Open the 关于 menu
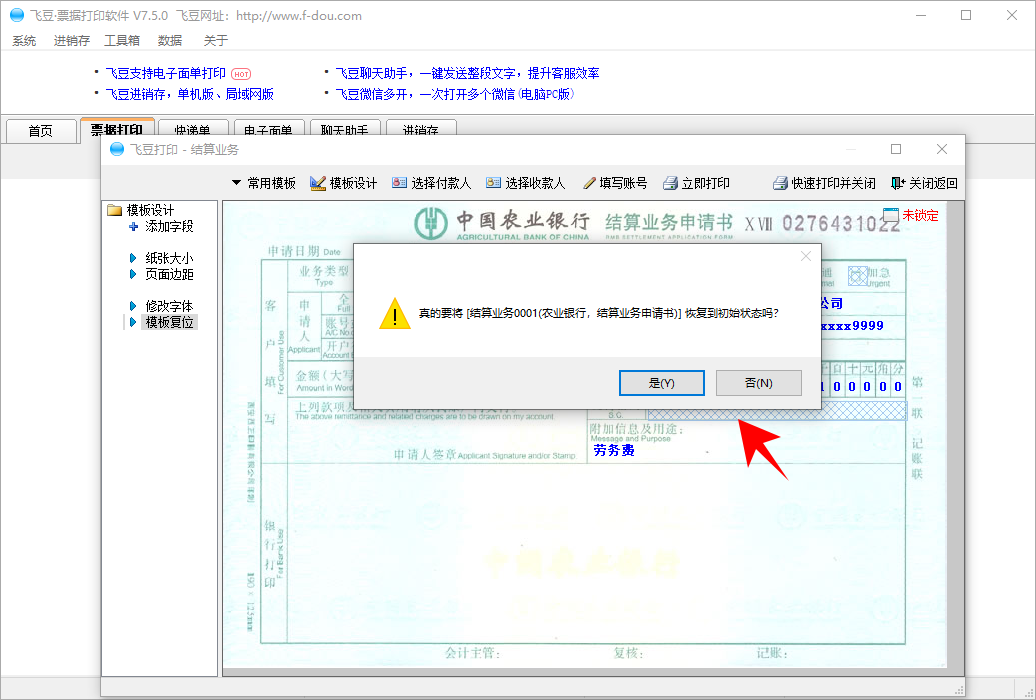Screen dimensions: 1036x700 pos(215,41)
